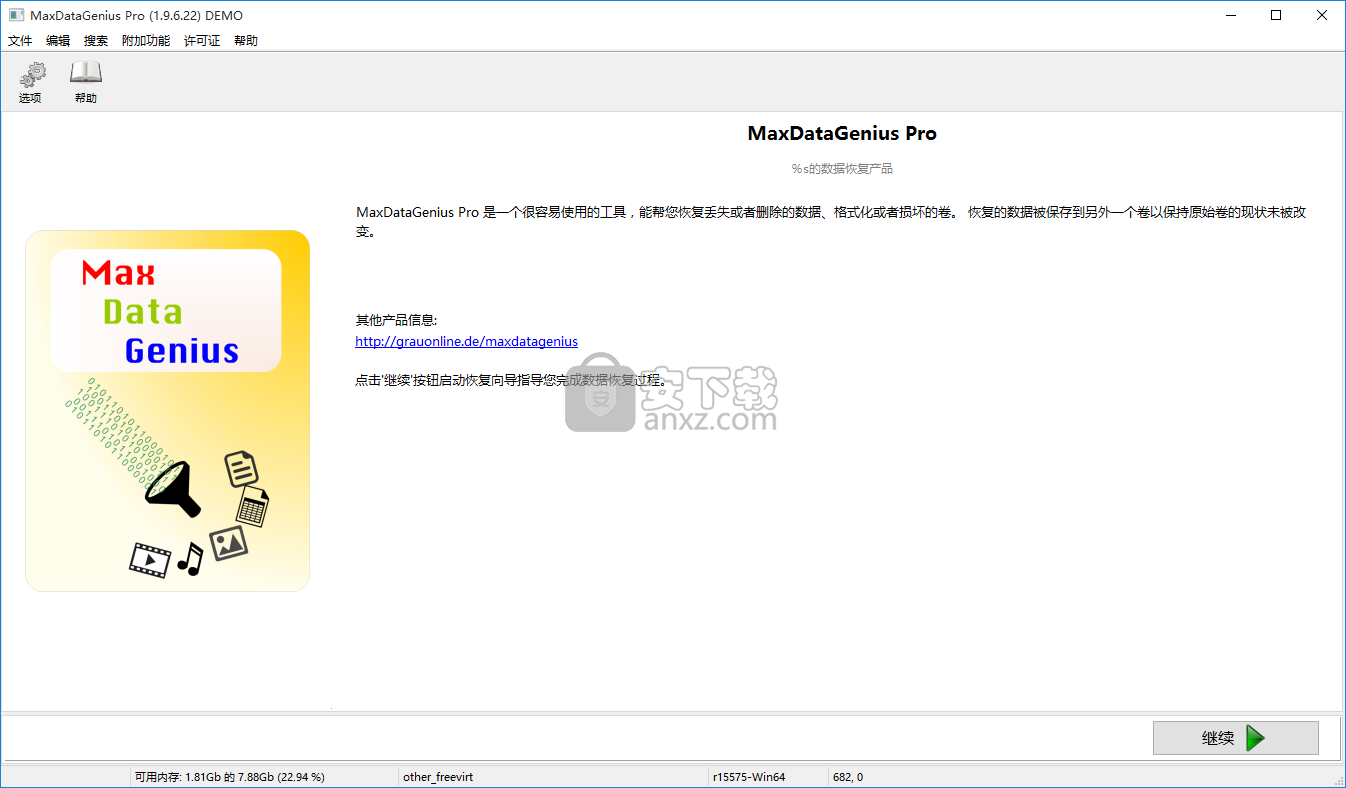Close the MaxDataGenius Pro window

coord(1322,15)
